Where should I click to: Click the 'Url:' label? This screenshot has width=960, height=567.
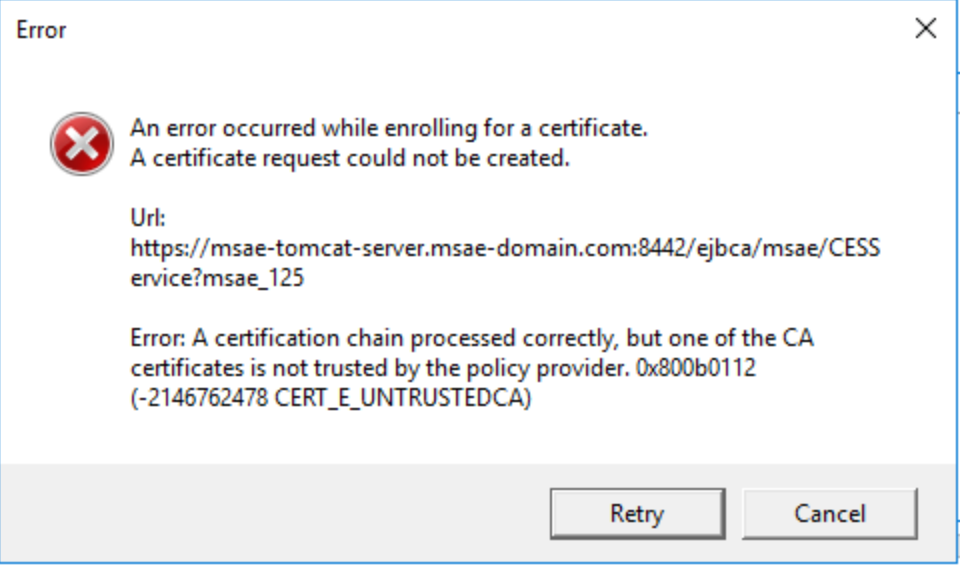[148, 218]
